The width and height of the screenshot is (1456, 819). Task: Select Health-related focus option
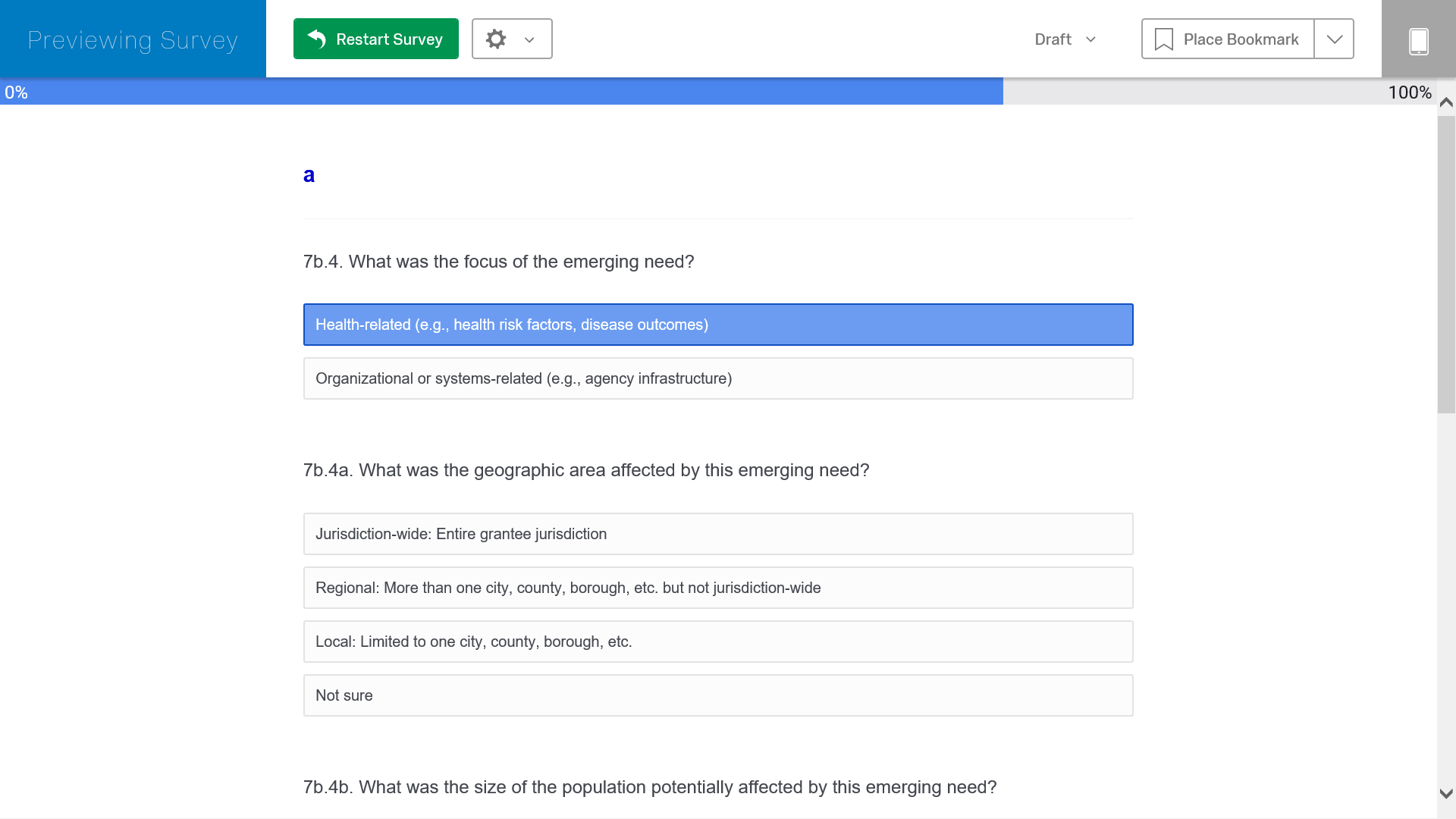click(717, 325)
